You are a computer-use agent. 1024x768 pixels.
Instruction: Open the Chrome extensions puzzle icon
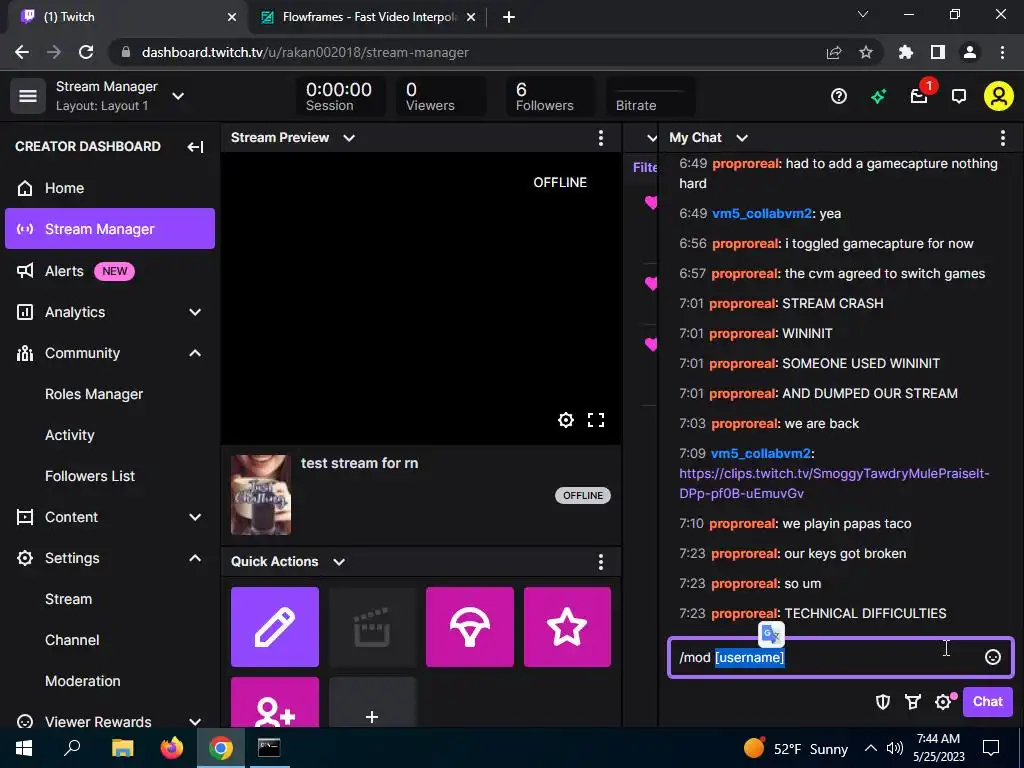(x=906, y=52)
